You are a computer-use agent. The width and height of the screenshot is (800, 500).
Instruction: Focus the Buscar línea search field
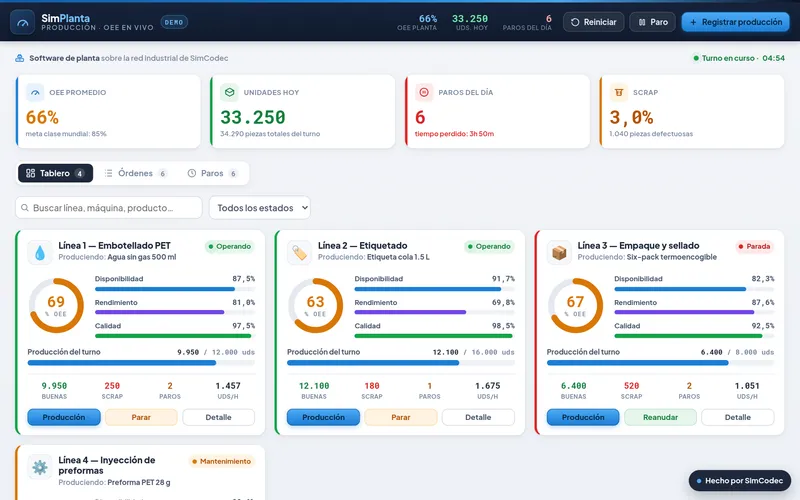point(109,208)
